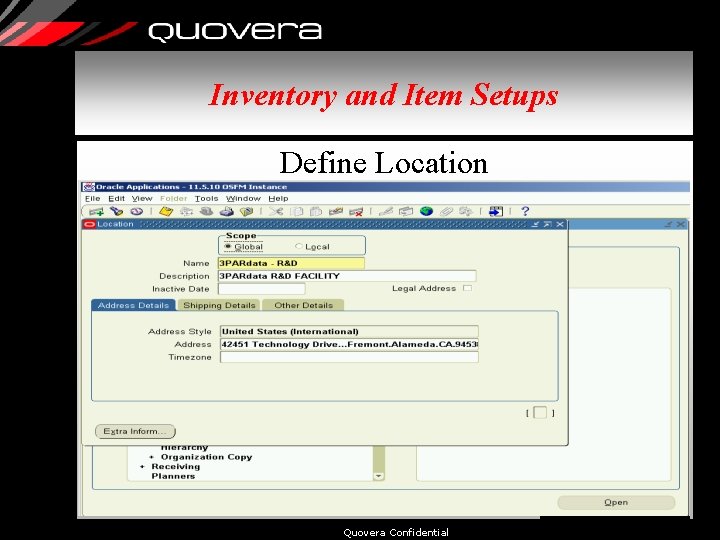720x540 pixels.
Task: Click the Copy toolbar icon
Action: coord(298,211)
